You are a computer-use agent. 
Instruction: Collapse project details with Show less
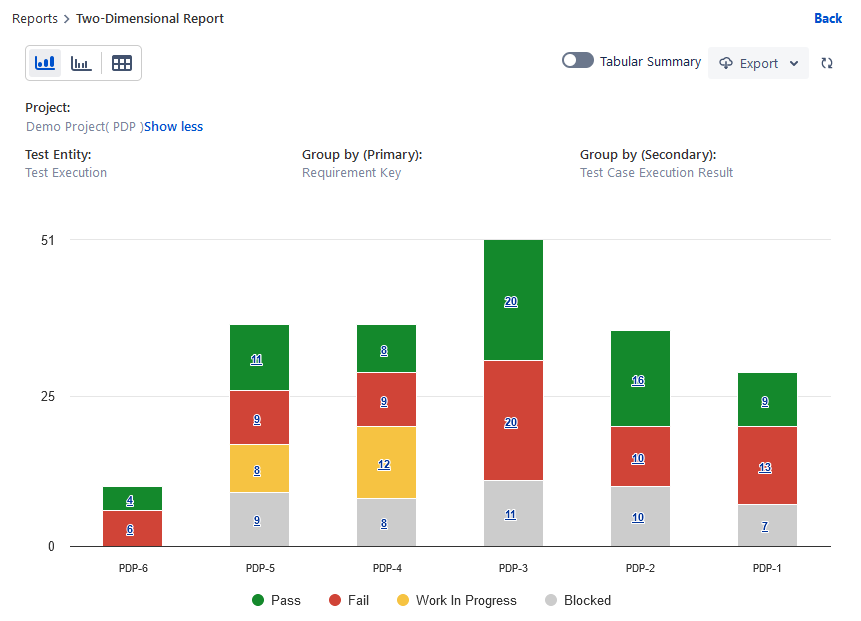[173, 127]
